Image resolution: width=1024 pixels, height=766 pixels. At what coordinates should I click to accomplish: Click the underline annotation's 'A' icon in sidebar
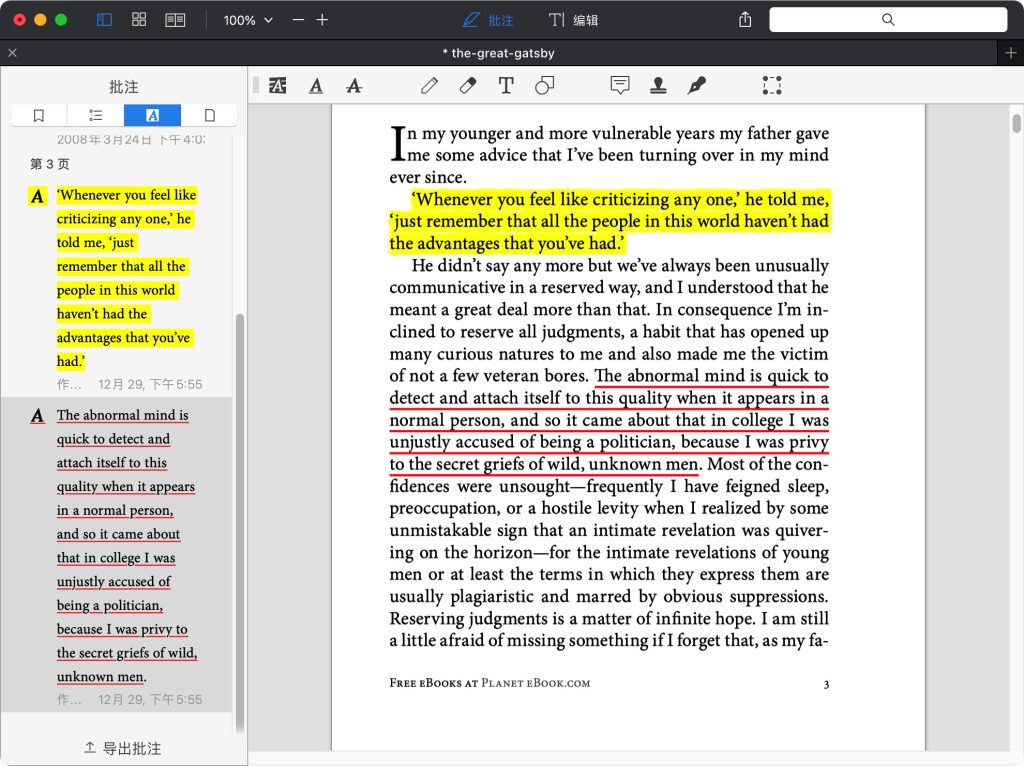tap(38, 416)
